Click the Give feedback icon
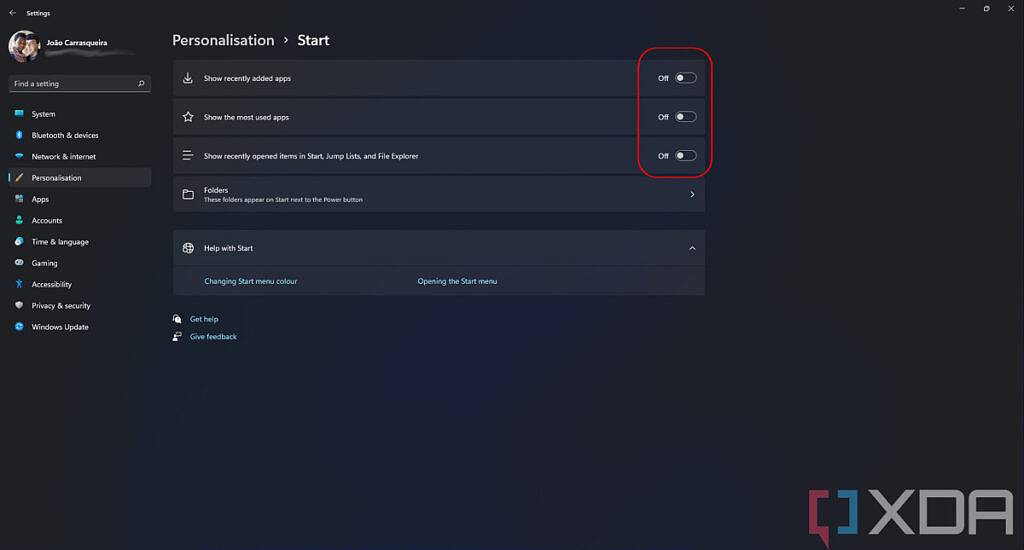 pyautogui.click(x=177, y=336)
